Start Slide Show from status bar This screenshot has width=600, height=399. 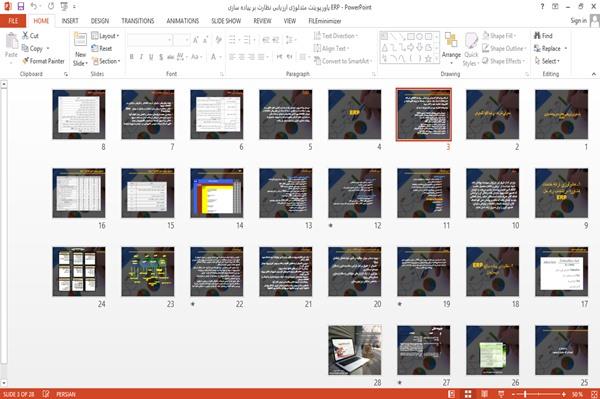coord(501,394)
